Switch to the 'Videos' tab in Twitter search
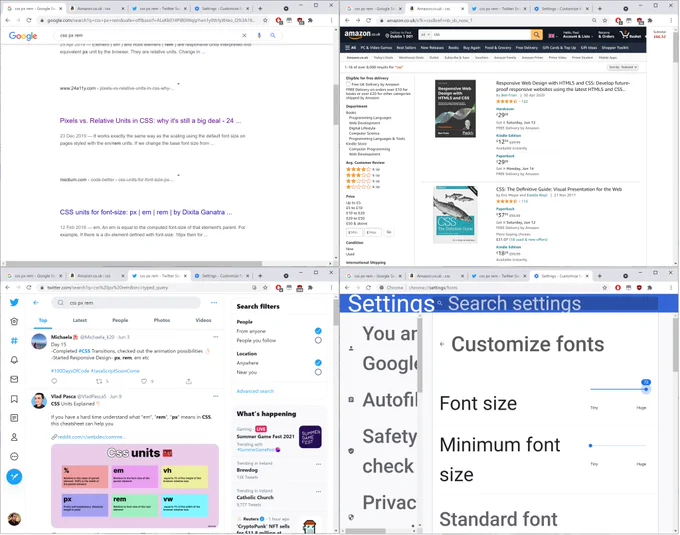 click(203, 320)
